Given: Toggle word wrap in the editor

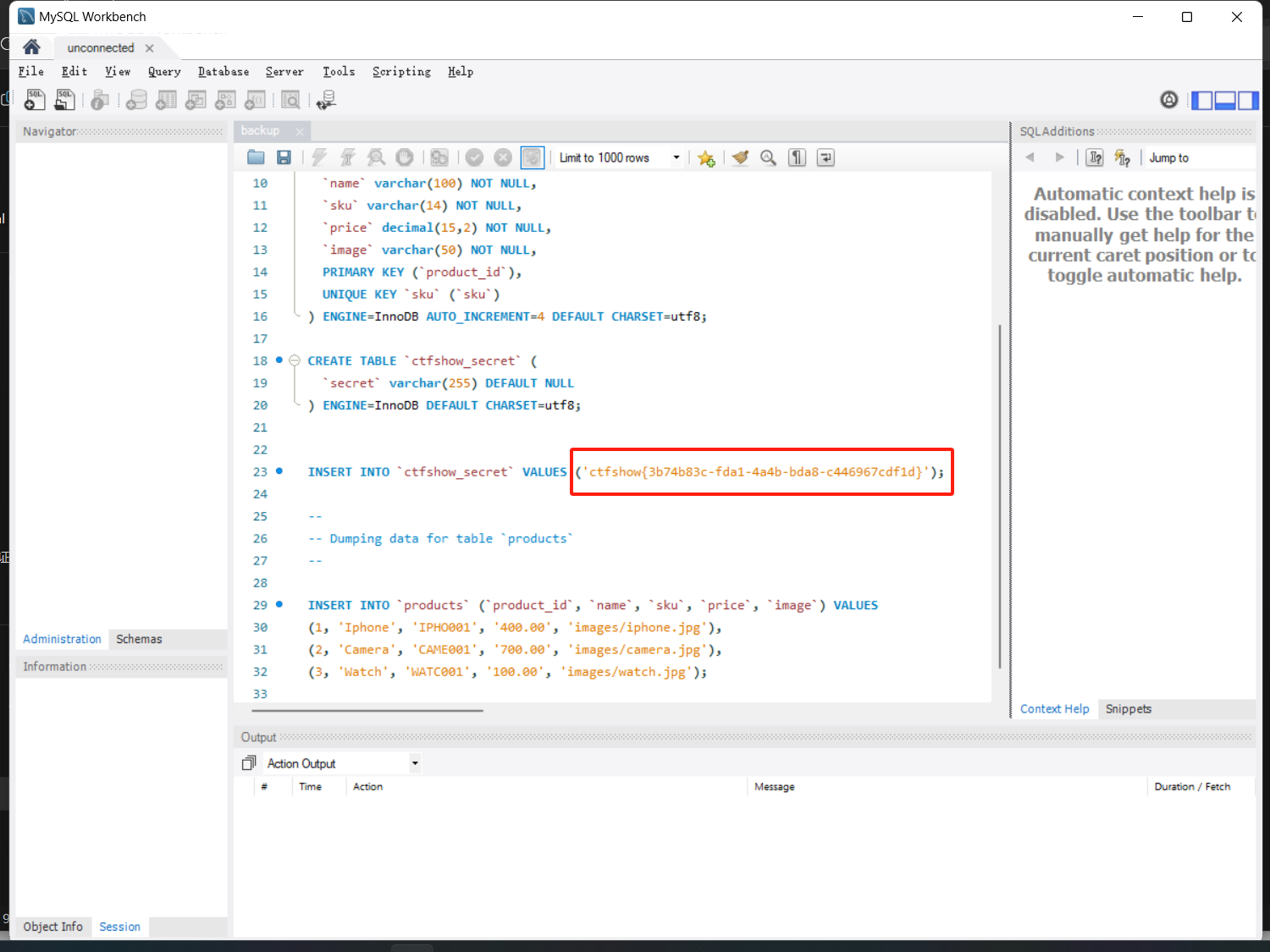Looking at the screenshot, I should 825,157.
